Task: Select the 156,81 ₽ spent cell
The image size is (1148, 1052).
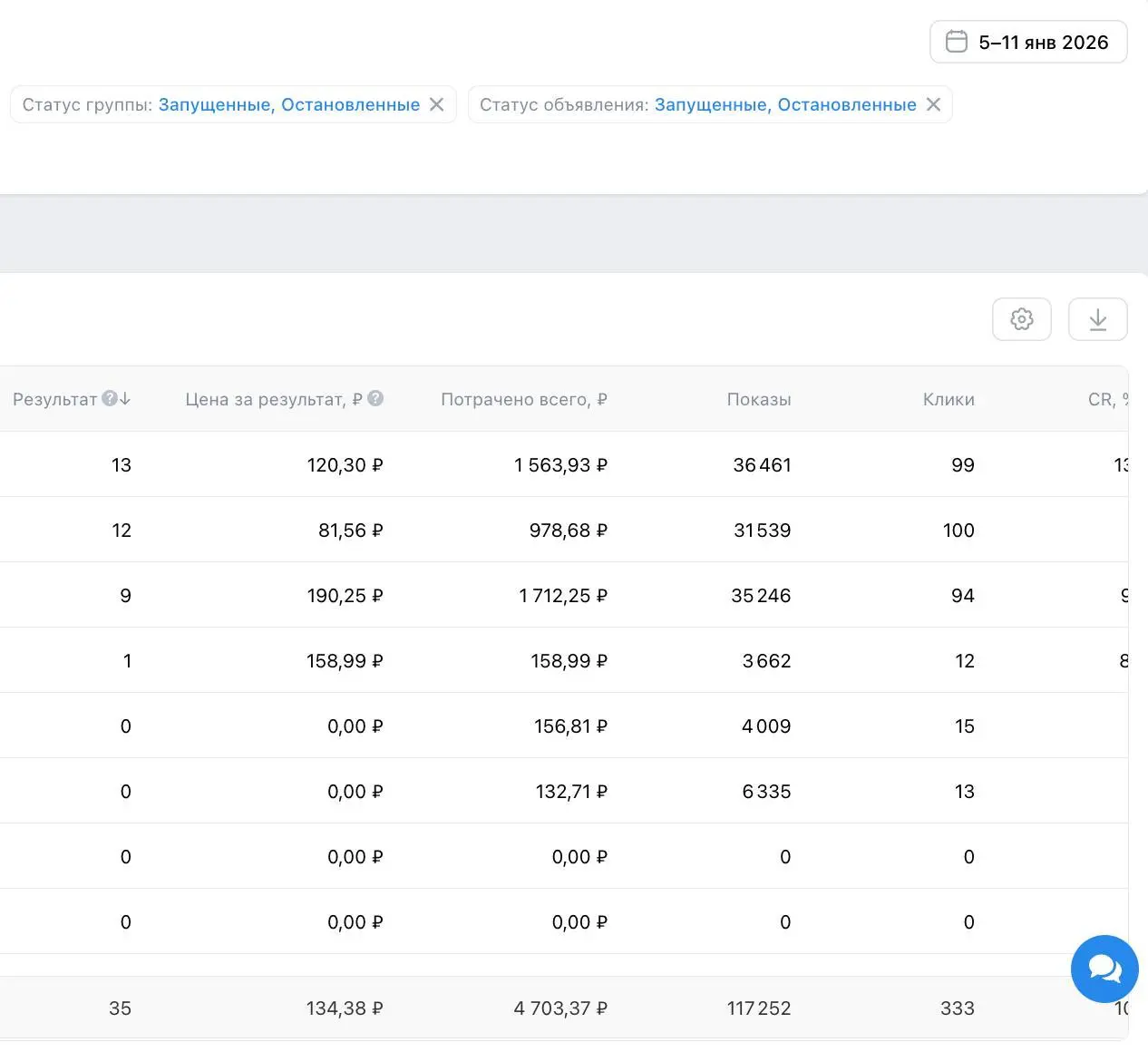Action: point(570,726)
